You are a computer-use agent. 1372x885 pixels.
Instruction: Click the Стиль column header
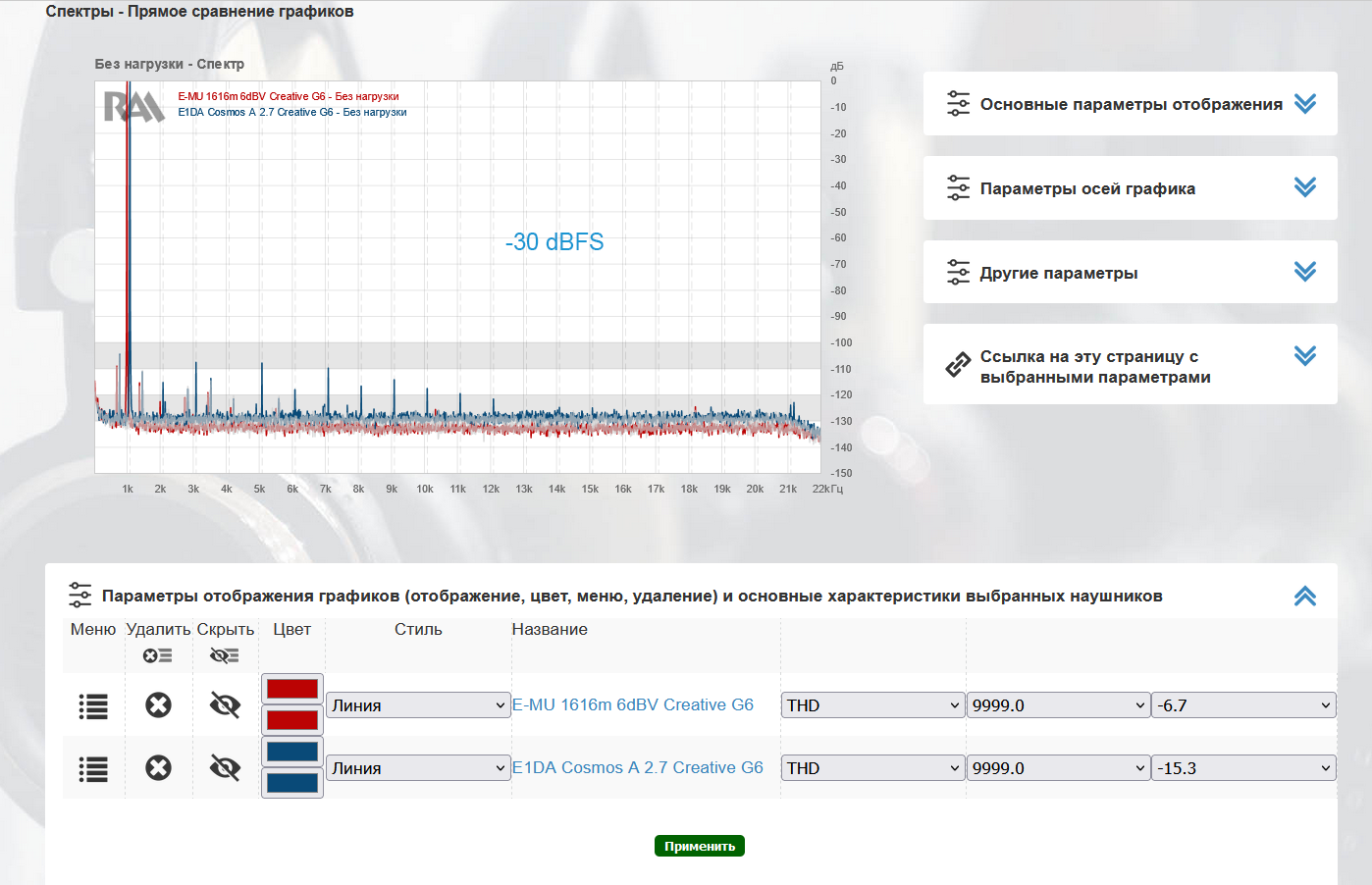[418, 629]
